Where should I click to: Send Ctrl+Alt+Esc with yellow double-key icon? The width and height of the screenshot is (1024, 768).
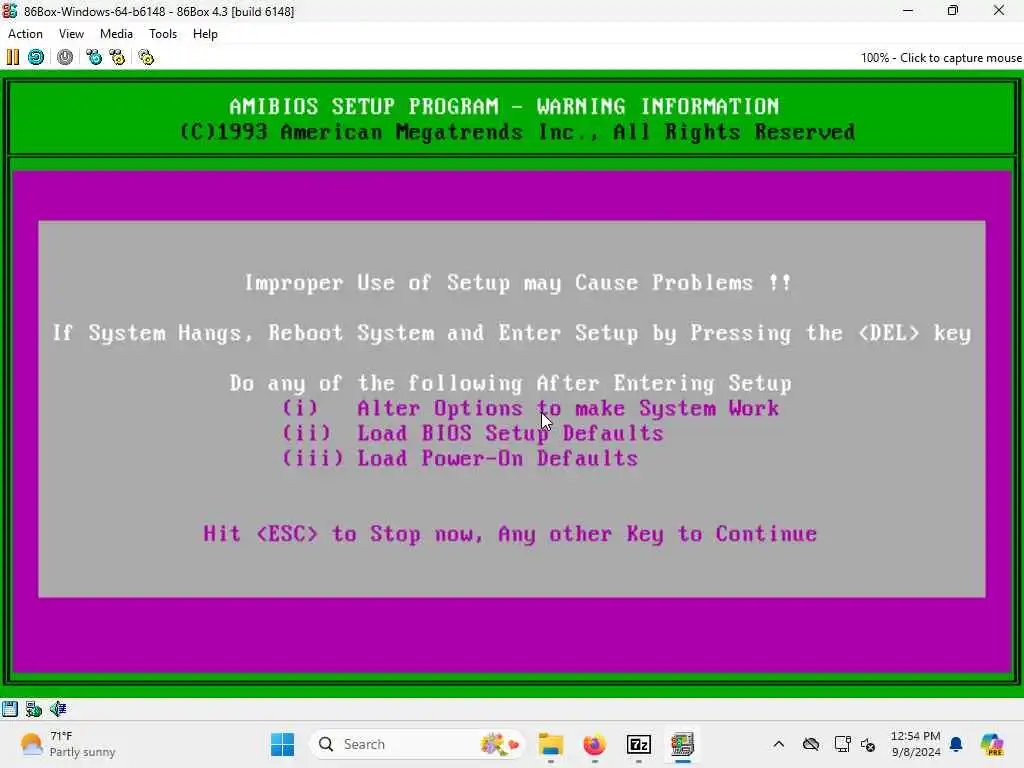click(x=118, y=57)
